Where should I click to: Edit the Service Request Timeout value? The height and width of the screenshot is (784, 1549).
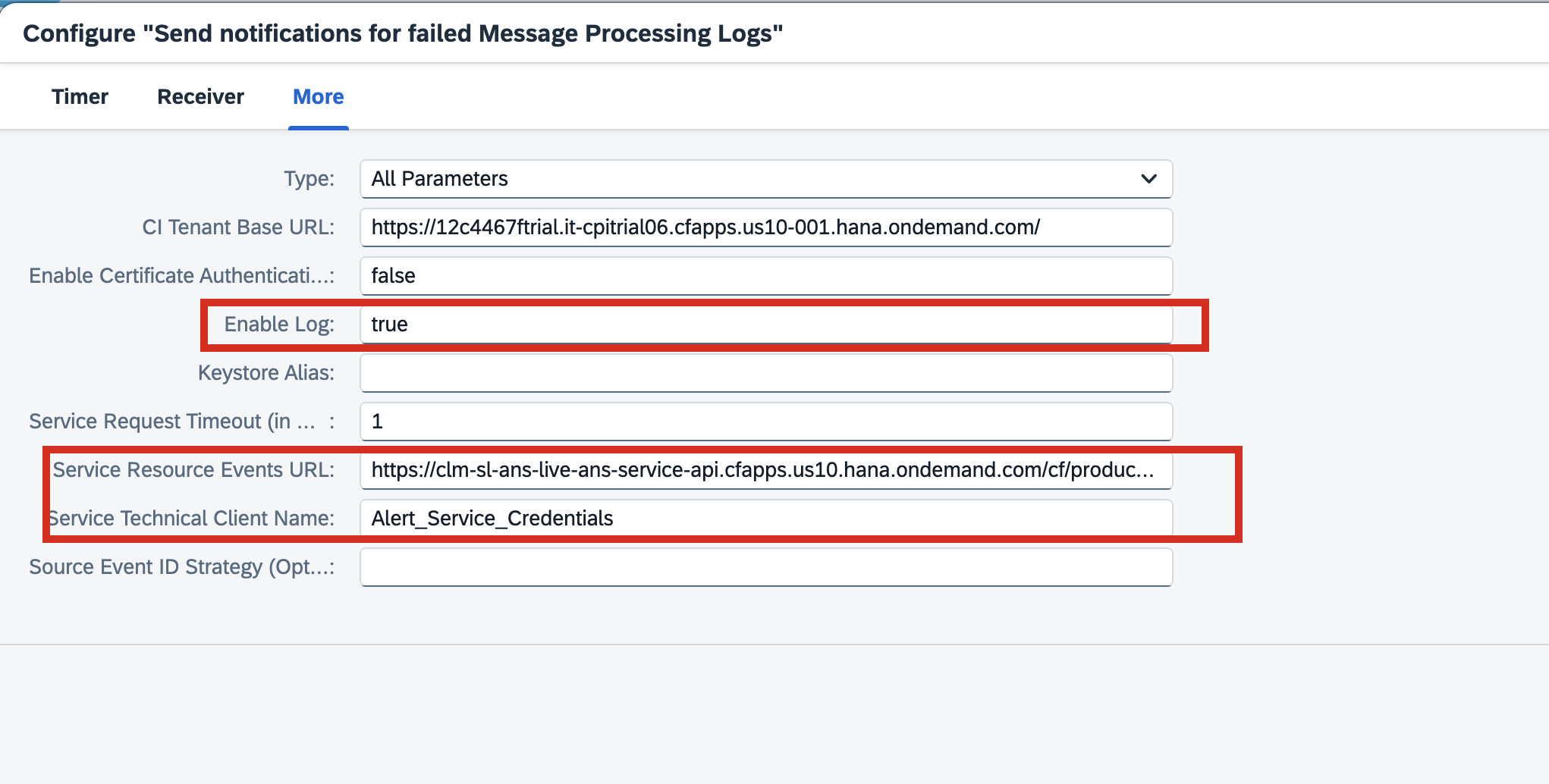[765, 422]
